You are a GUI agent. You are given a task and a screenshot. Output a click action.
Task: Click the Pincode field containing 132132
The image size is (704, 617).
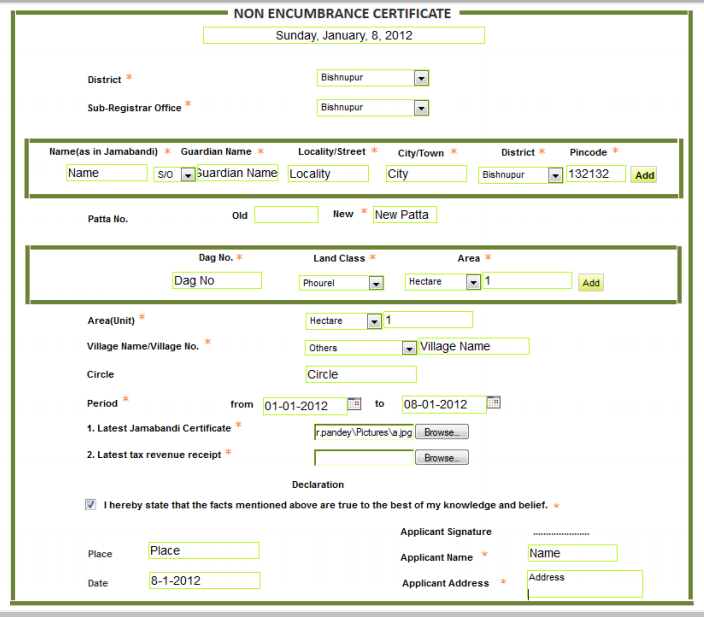tap(596, 174)
